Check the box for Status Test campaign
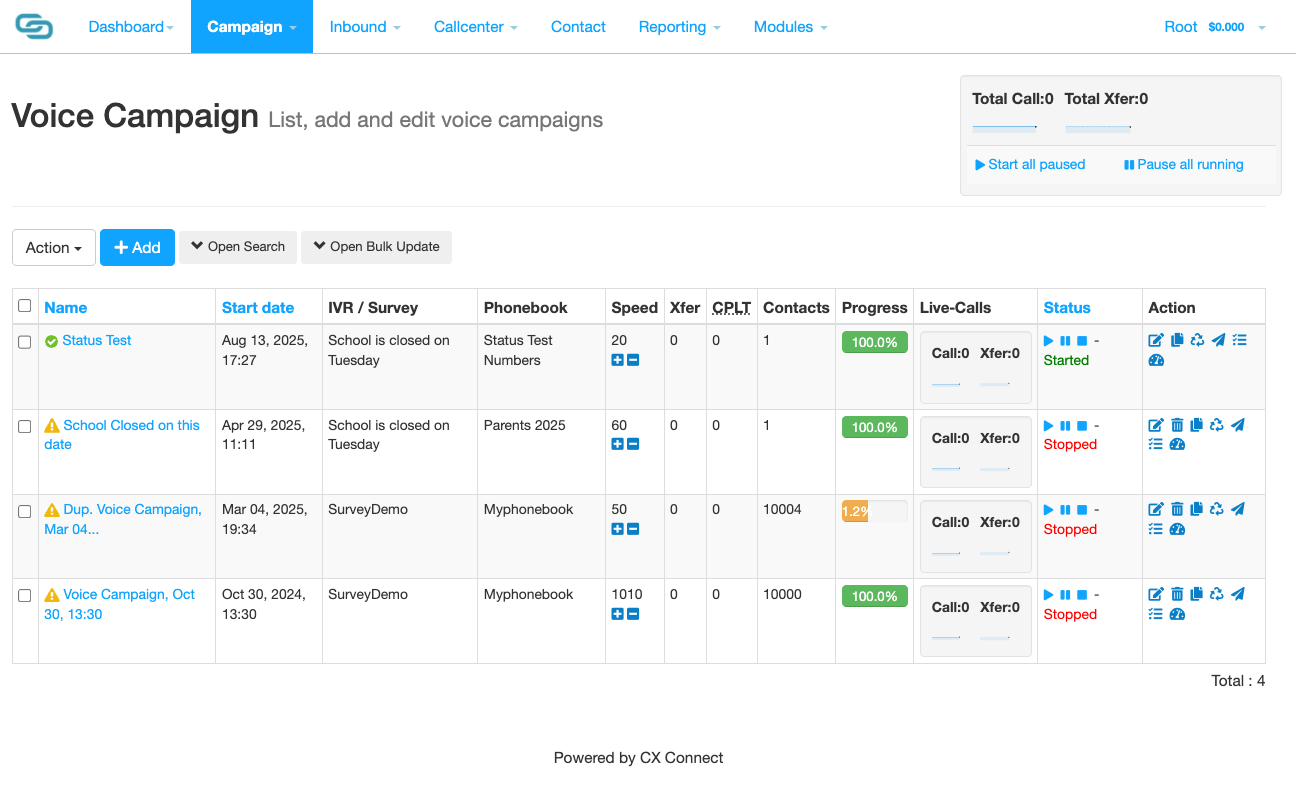Image resolution: width=1296 pixels, height=798 pixels. tap(25, 342)
